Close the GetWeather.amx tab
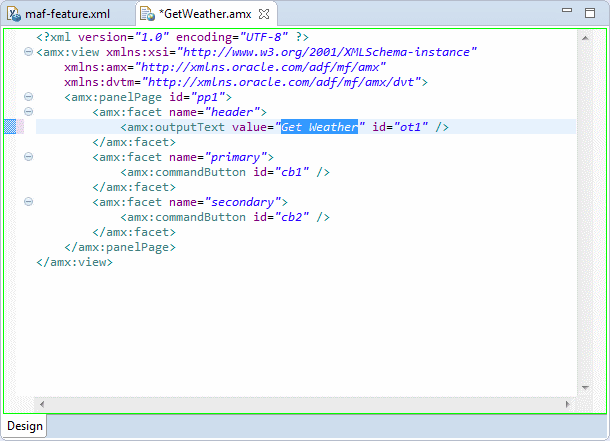This screenshot has width=610, height=441. [264, 14]
